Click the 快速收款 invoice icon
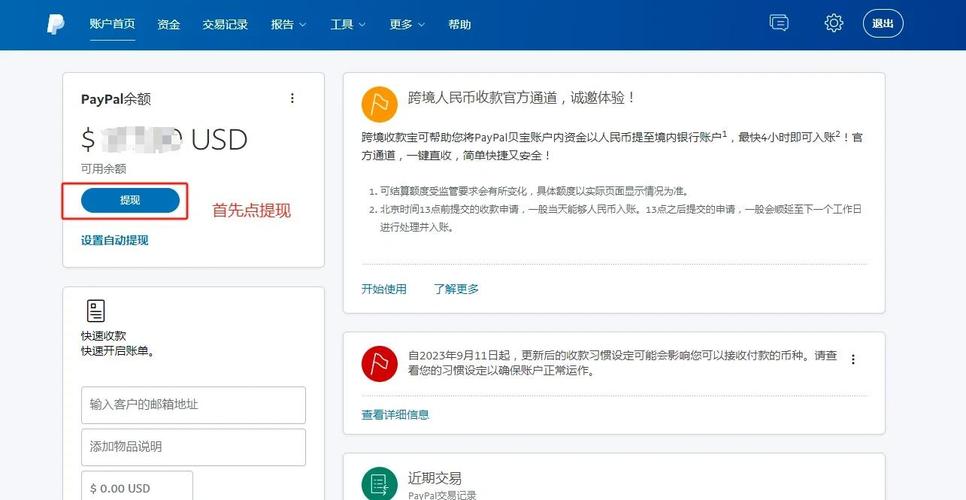 (96, 311)
